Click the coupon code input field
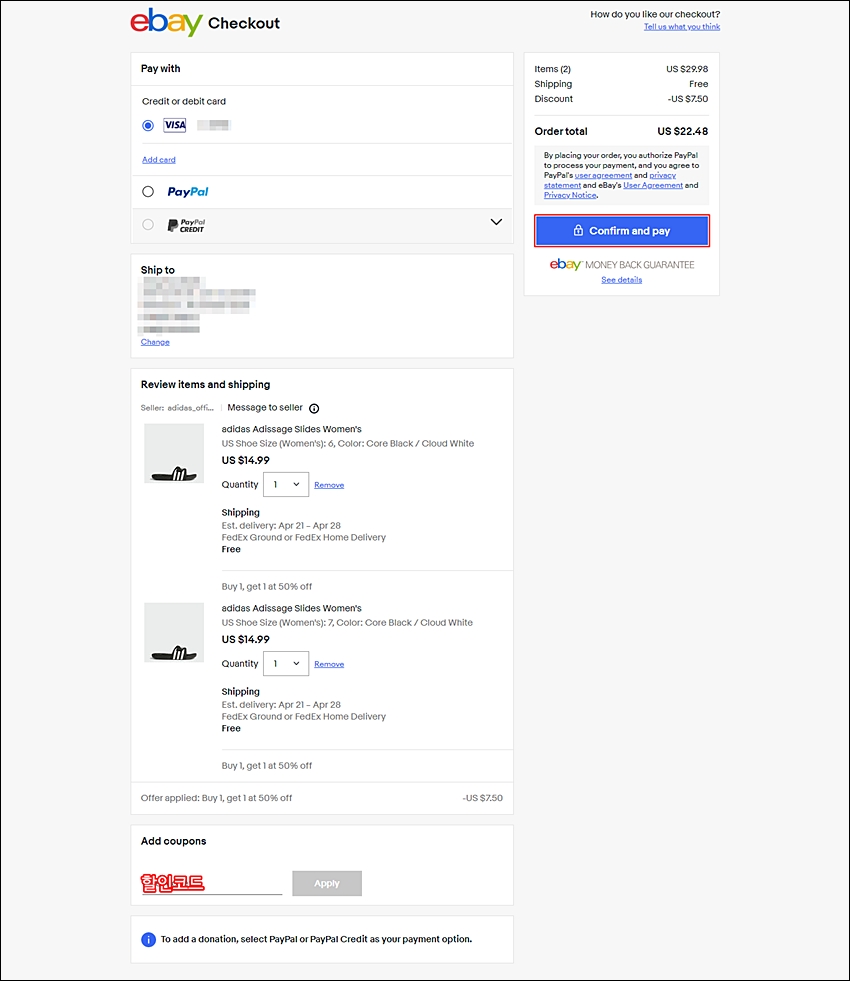 212,883
